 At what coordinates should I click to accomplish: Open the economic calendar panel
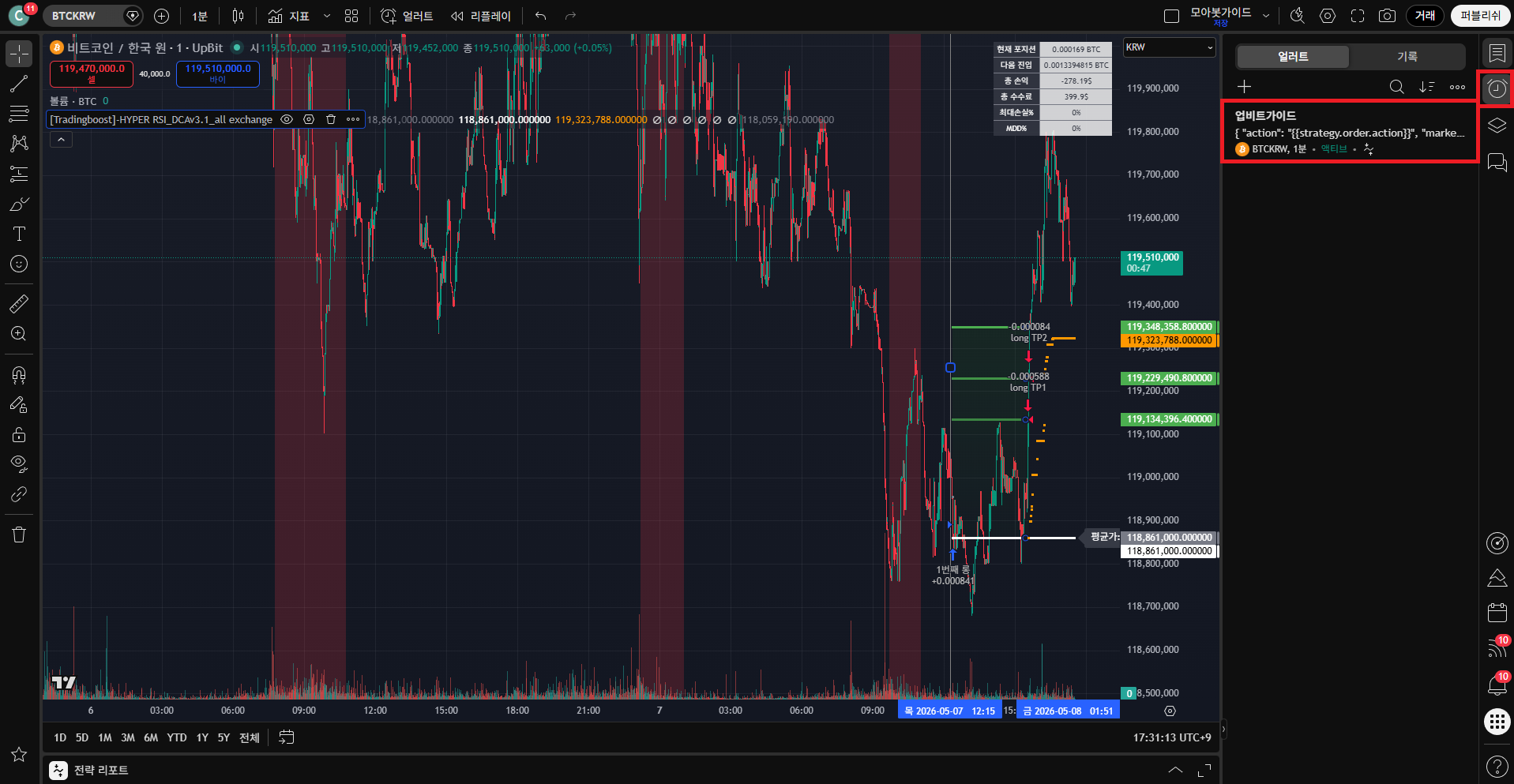1497,612
